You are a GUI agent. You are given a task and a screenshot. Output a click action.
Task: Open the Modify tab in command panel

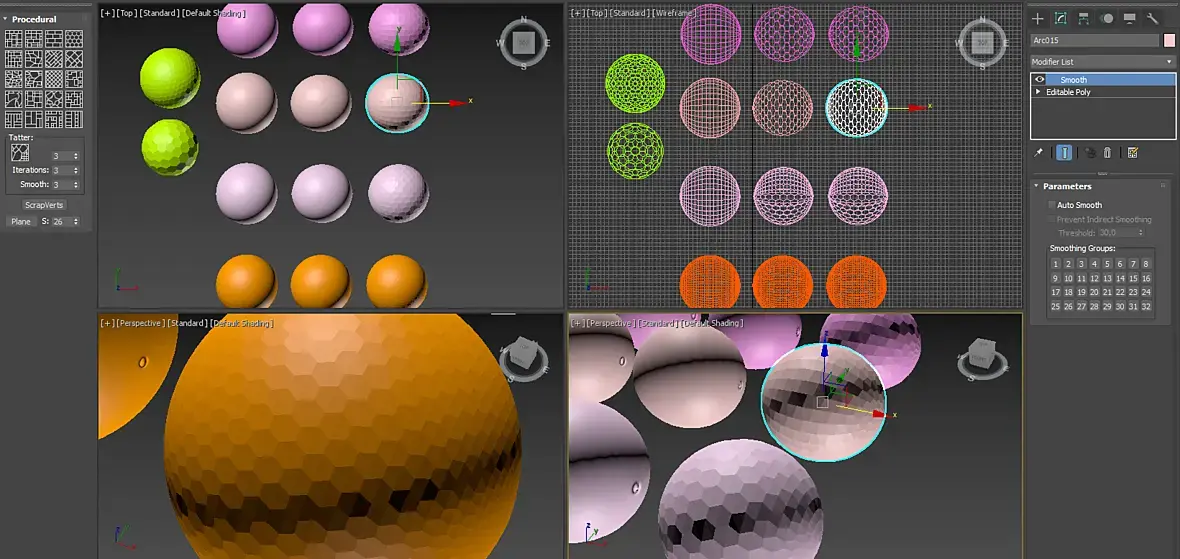coord(1060,19)
